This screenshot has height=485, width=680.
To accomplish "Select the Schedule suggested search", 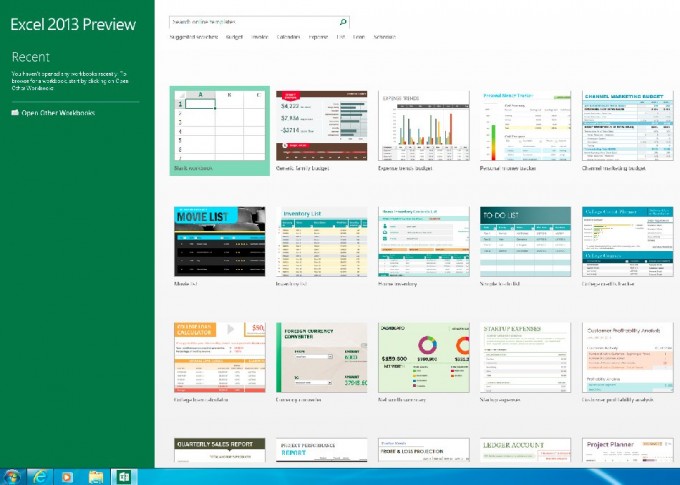I will click(385, 37).
